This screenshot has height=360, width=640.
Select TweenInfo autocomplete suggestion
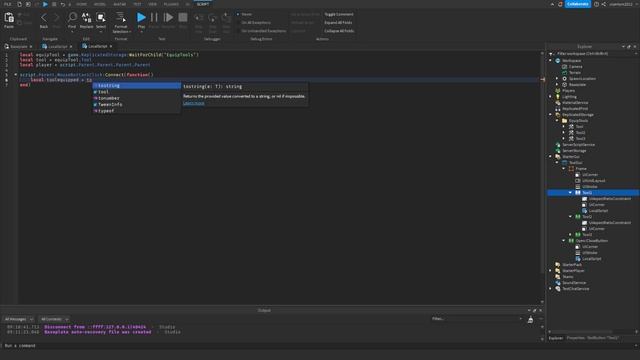click(x=136, y=104)
